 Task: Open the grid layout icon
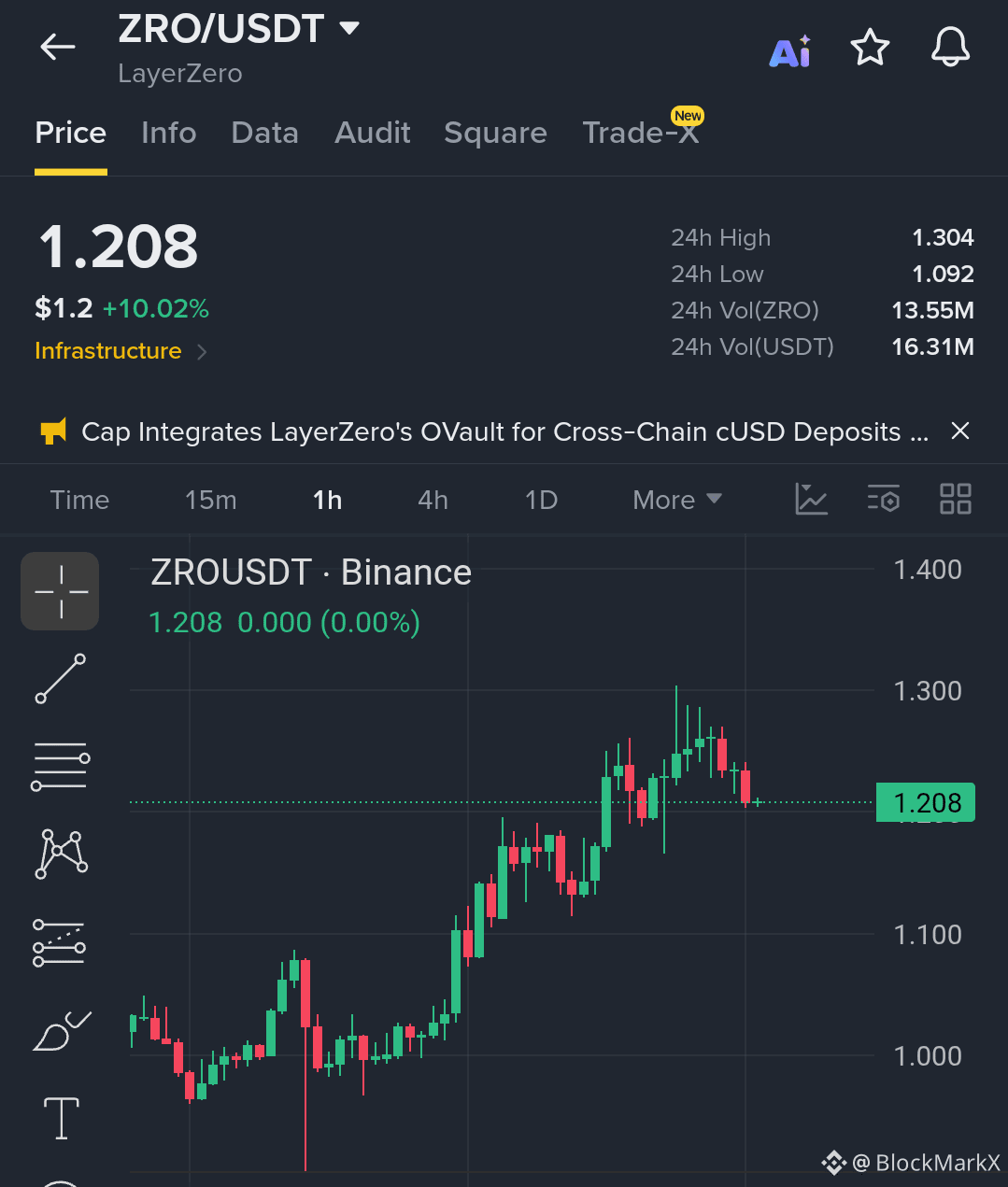(956, 499)
